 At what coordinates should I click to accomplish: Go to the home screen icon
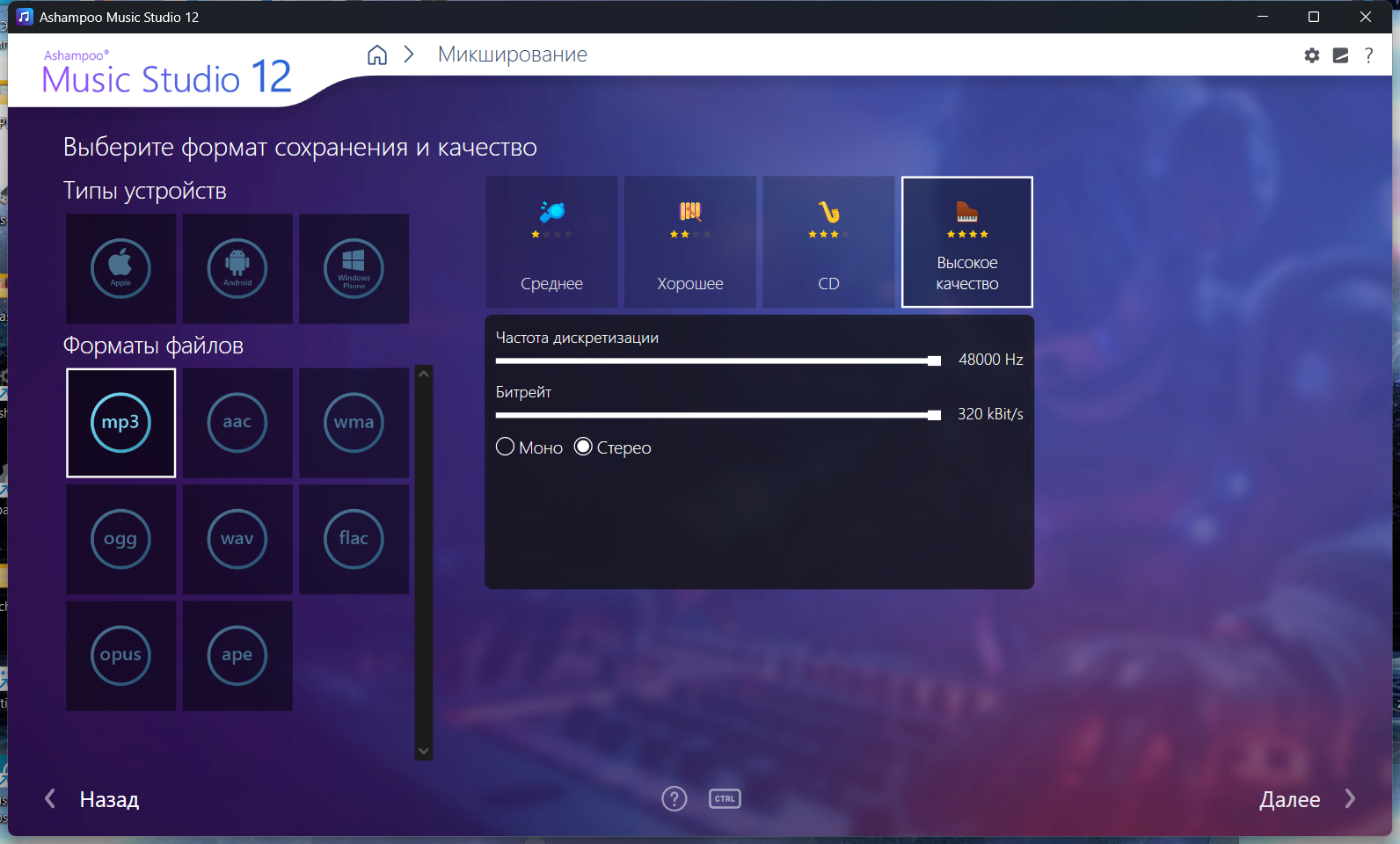pos(377,55)
